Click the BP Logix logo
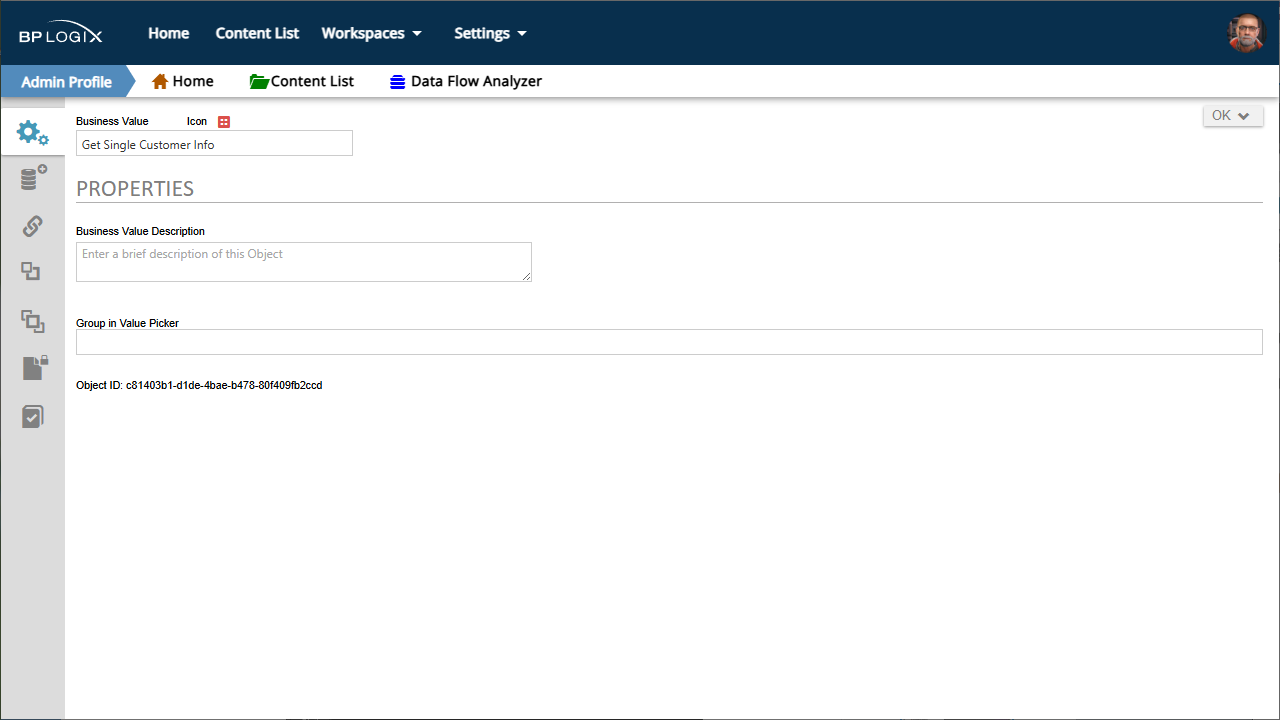This screenshot has height=720, width=1280. pyautogui.click(x=61, y=33)
